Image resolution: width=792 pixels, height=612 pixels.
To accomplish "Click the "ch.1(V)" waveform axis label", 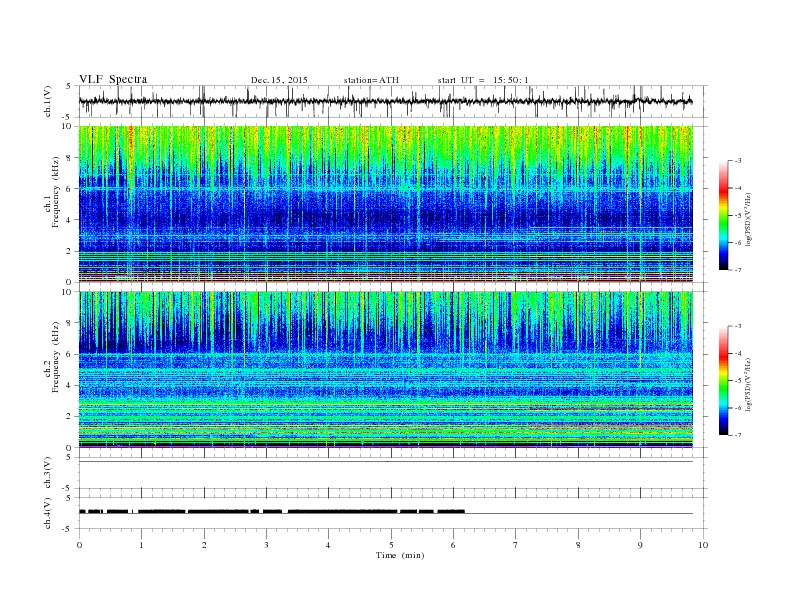I will pos(48,101).
